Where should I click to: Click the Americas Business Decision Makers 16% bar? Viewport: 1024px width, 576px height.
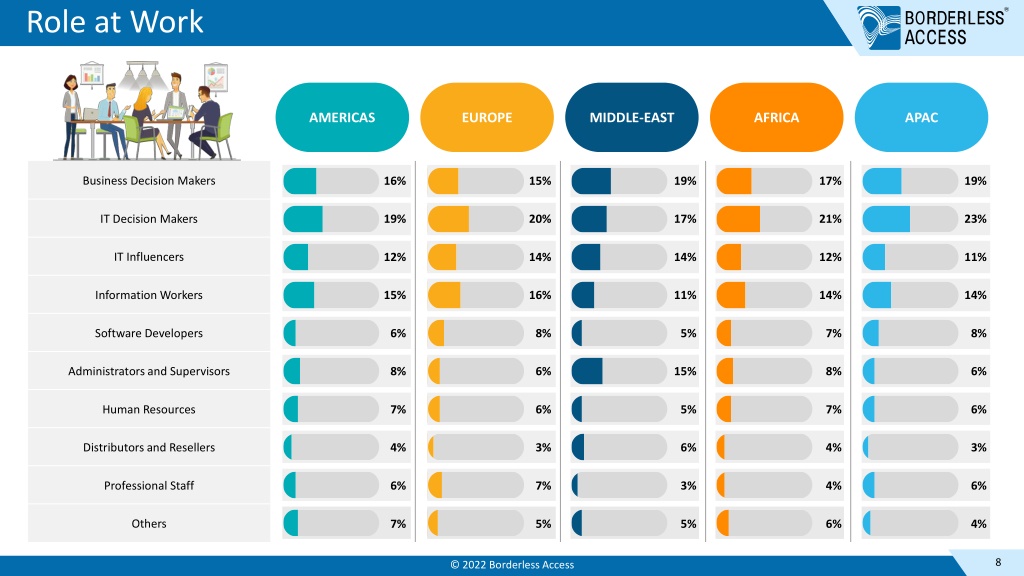click(330, 181)
